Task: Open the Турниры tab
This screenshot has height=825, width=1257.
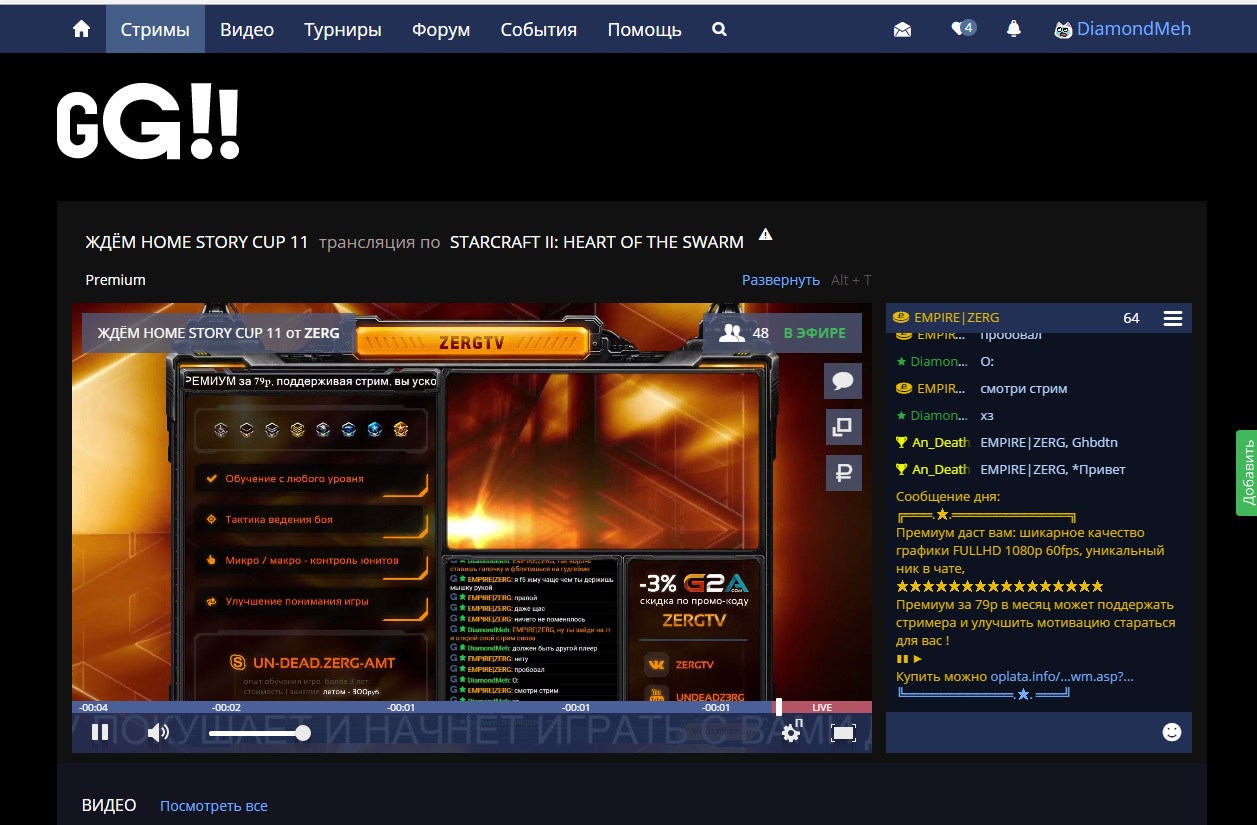Action: (343, 29)
